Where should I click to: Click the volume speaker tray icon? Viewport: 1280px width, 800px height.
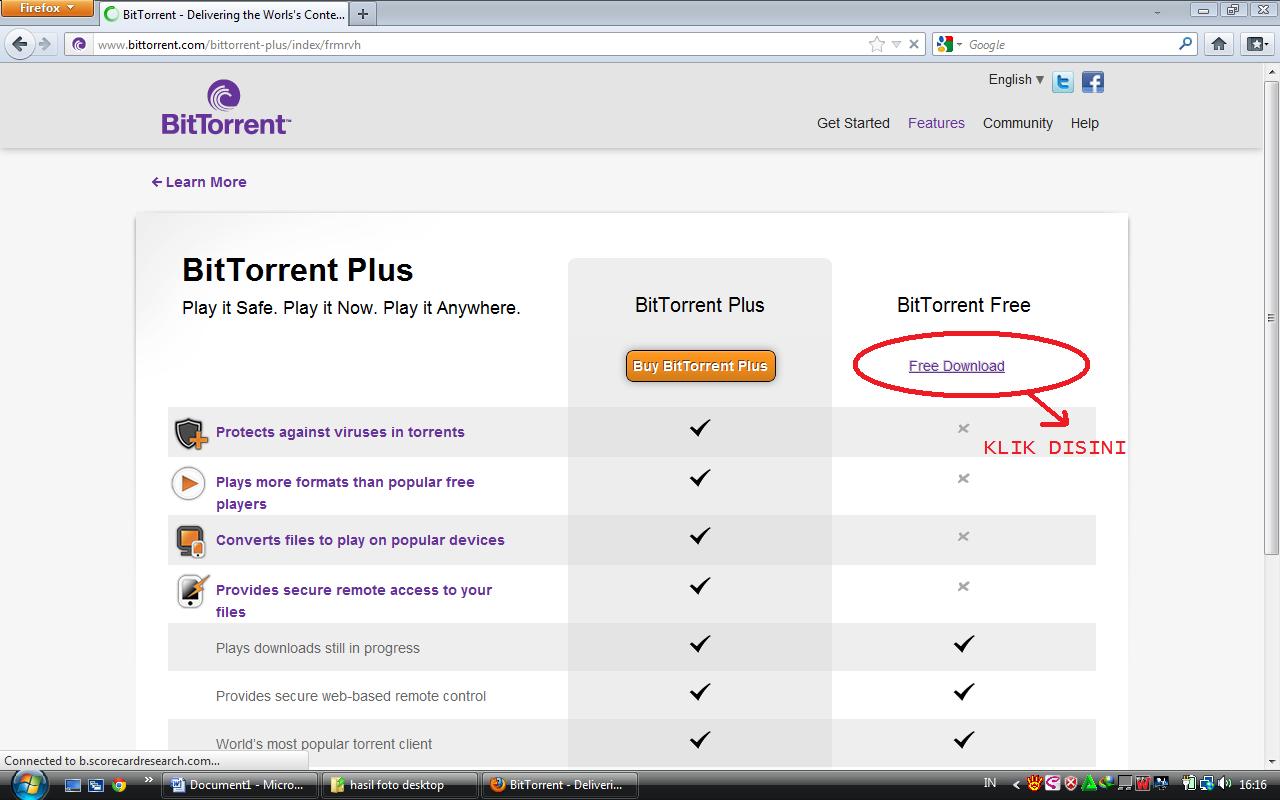[x=1227, y=785]
